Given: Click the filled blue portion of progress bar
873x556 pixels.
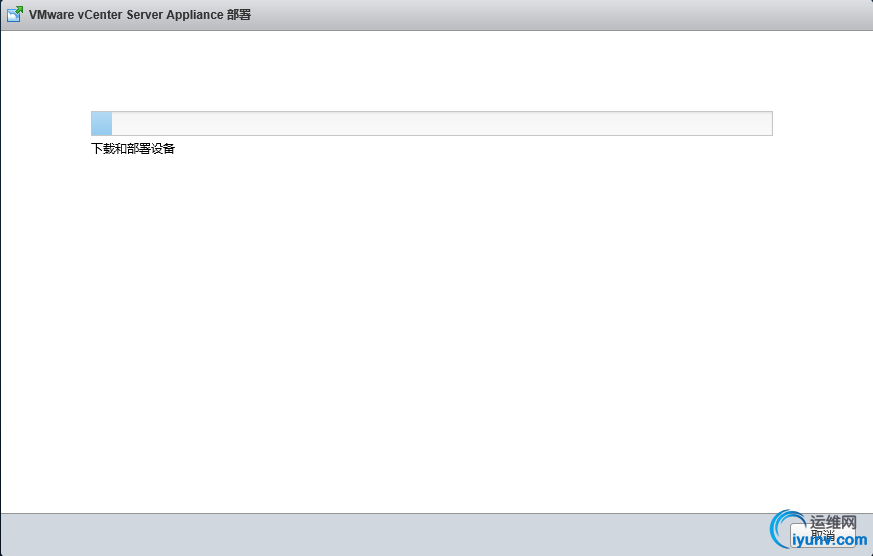Looking at the screenshot, I should (102, 124).
